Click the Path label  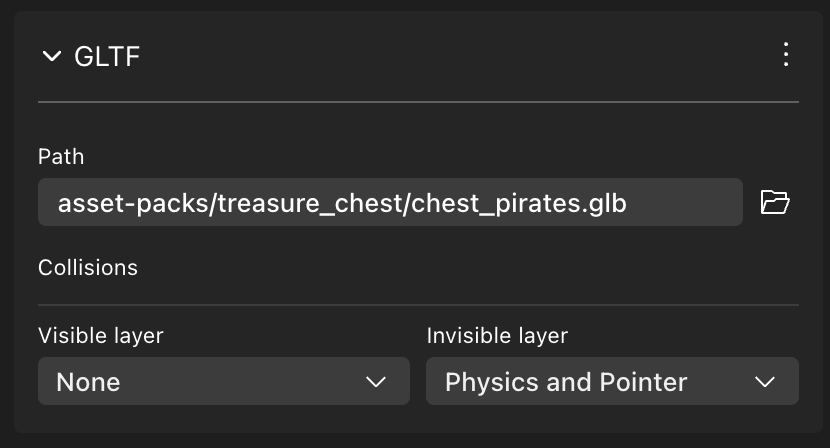61,156
